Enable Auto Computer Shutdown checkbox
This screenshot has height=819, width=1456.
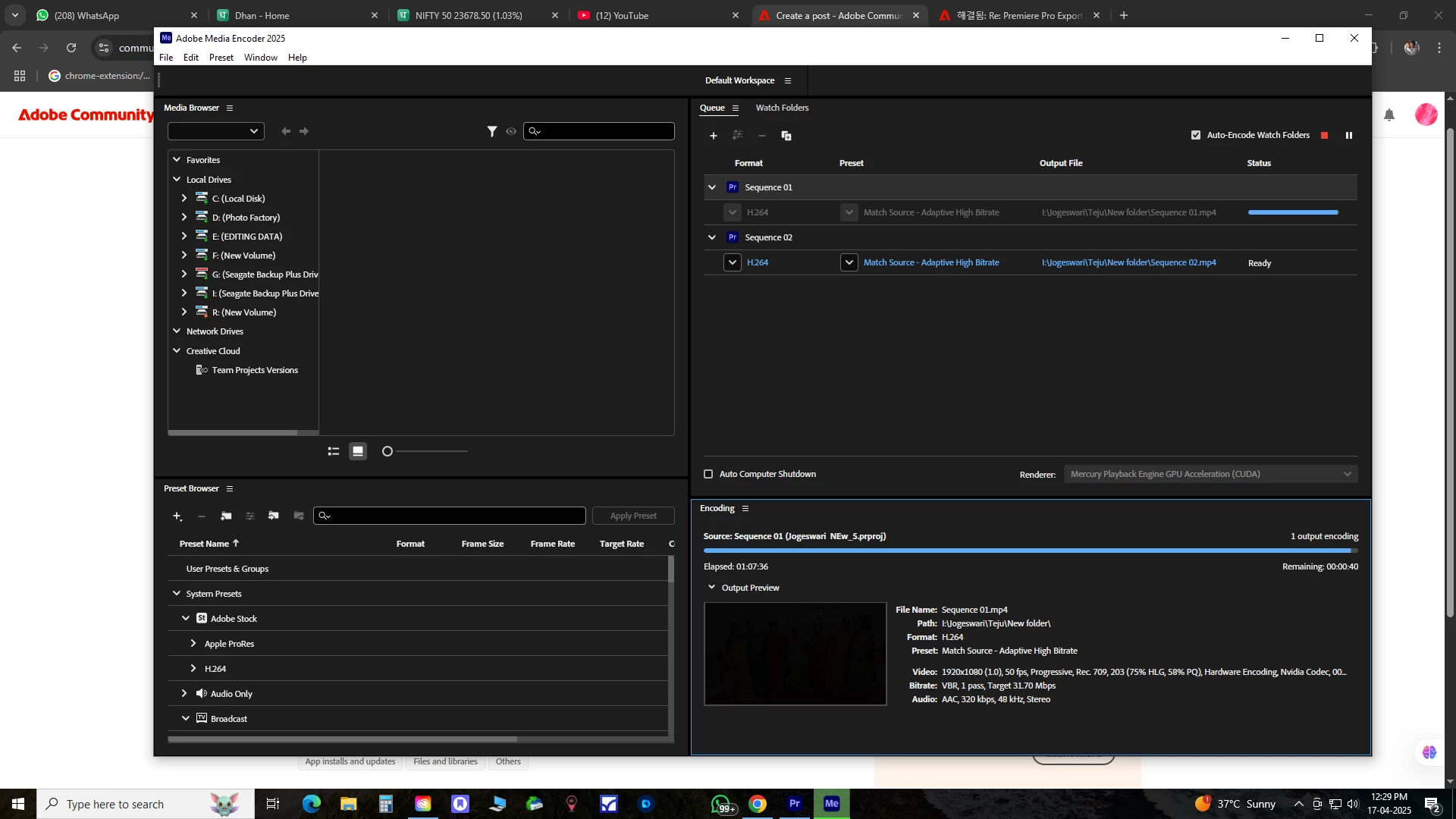click(x=708, y=474)
